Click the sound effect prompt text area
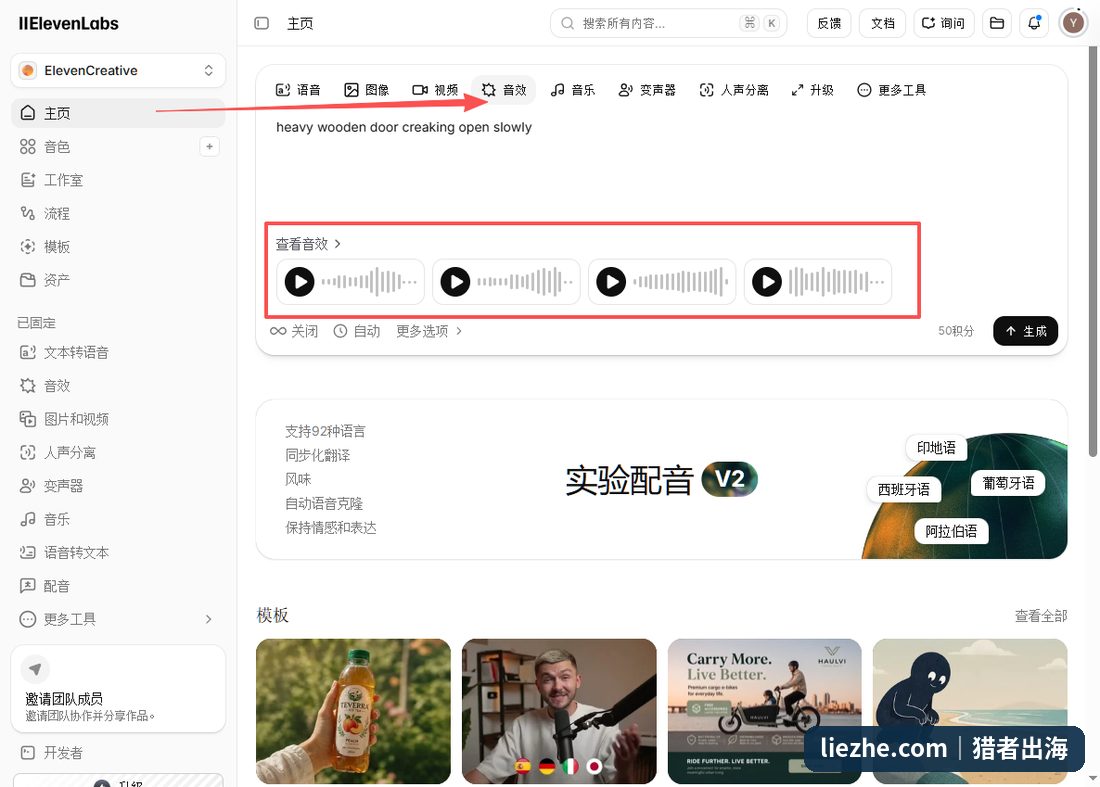This screenshot has height=787, width=1100. click(x=661, y=168)
